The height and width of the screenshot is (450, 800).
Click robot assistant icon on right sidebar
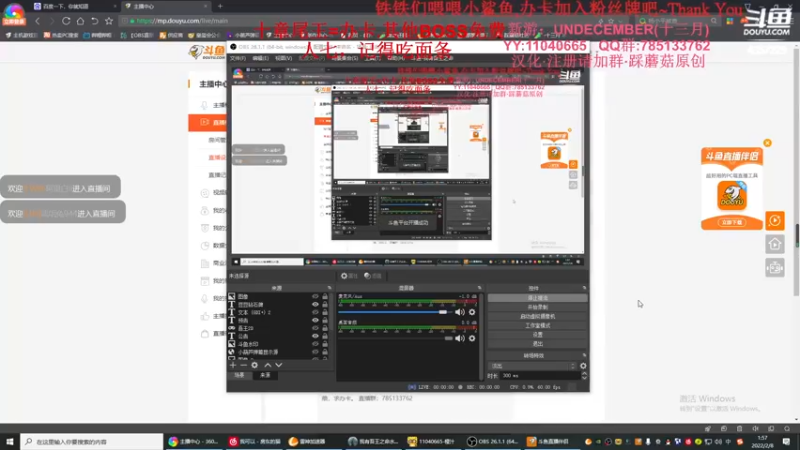[774, 268]
